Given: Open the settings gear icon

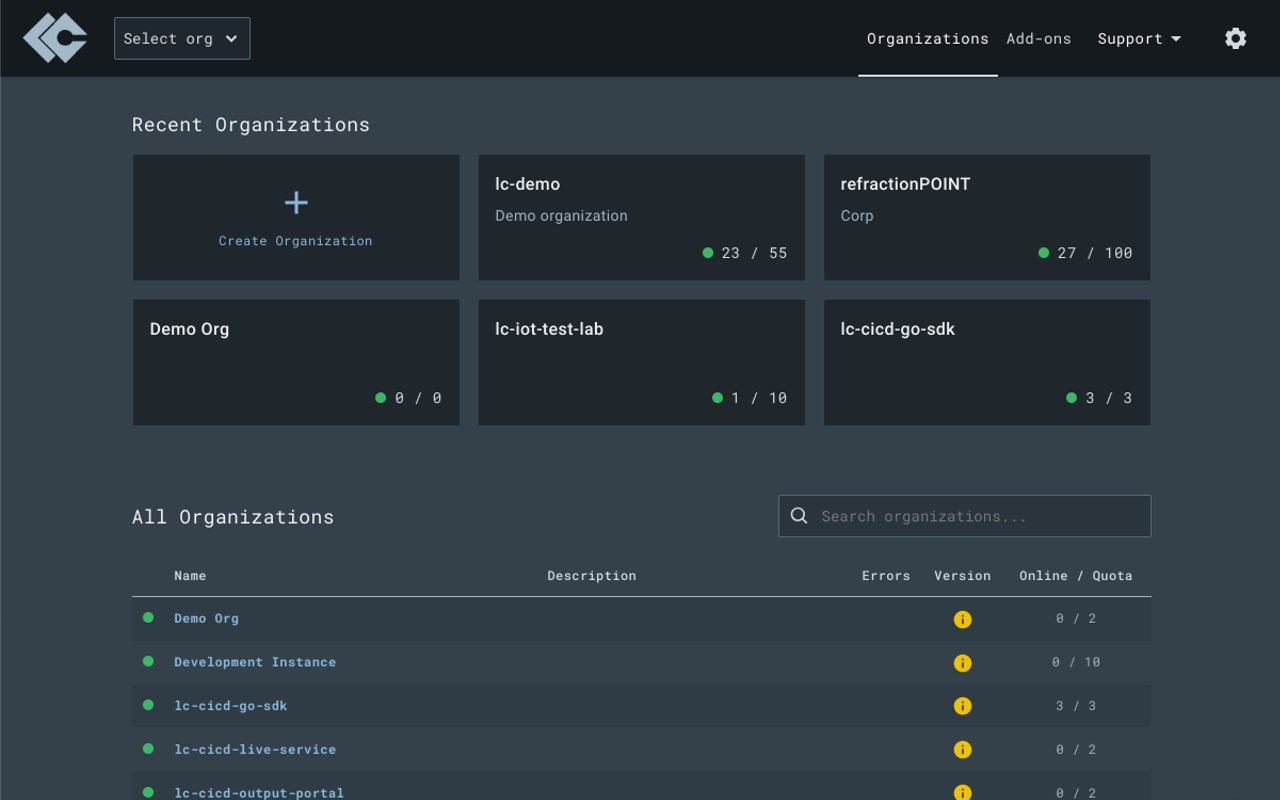Looking at the screenshot, I should (1236, 38).
